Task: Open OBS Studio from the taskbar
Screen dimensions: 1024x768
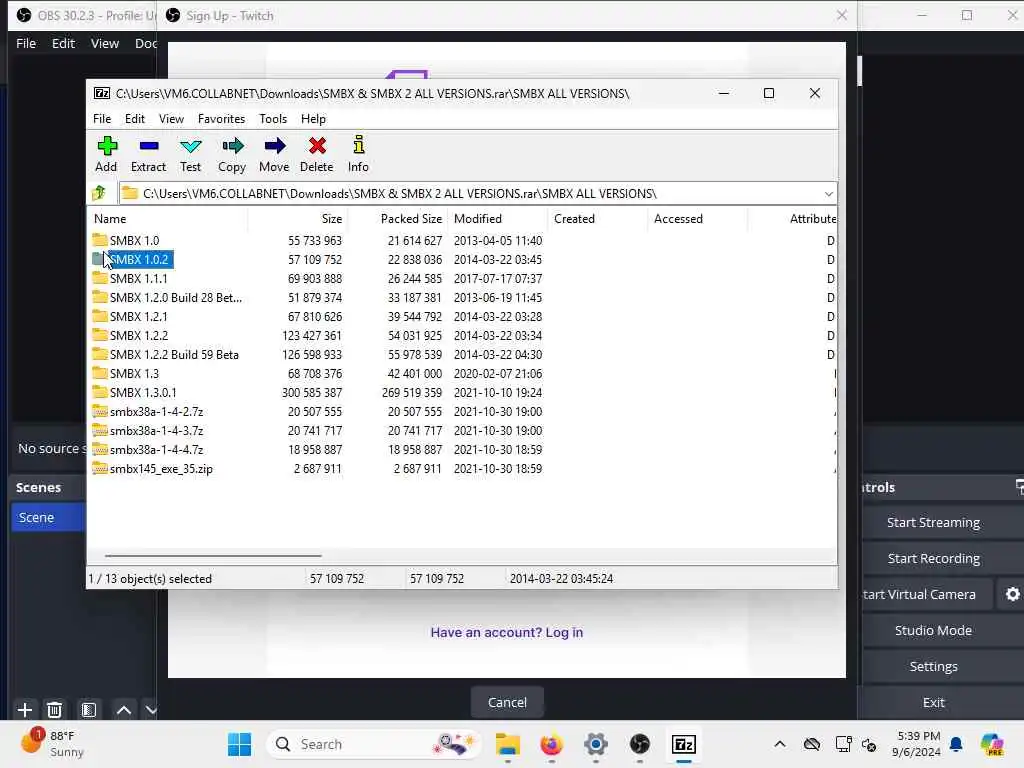Action: coord(640,744)
